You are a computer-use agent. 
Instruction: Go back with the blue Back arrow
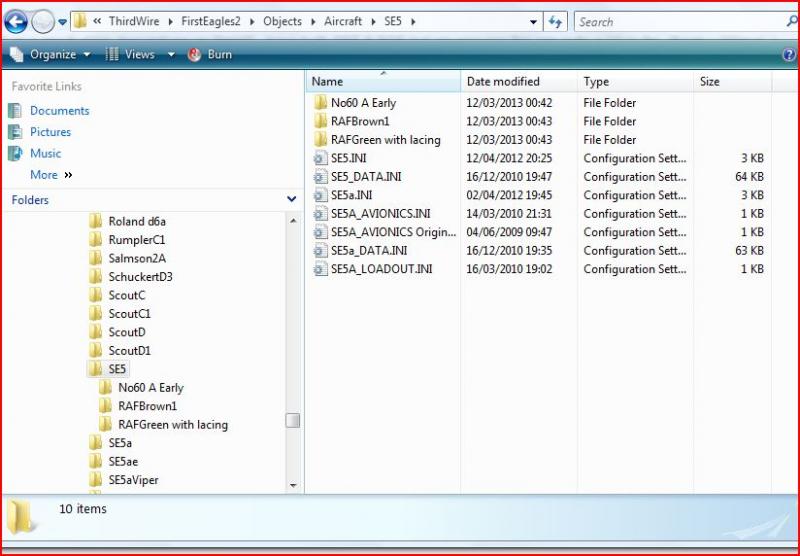tap(15, 22)
